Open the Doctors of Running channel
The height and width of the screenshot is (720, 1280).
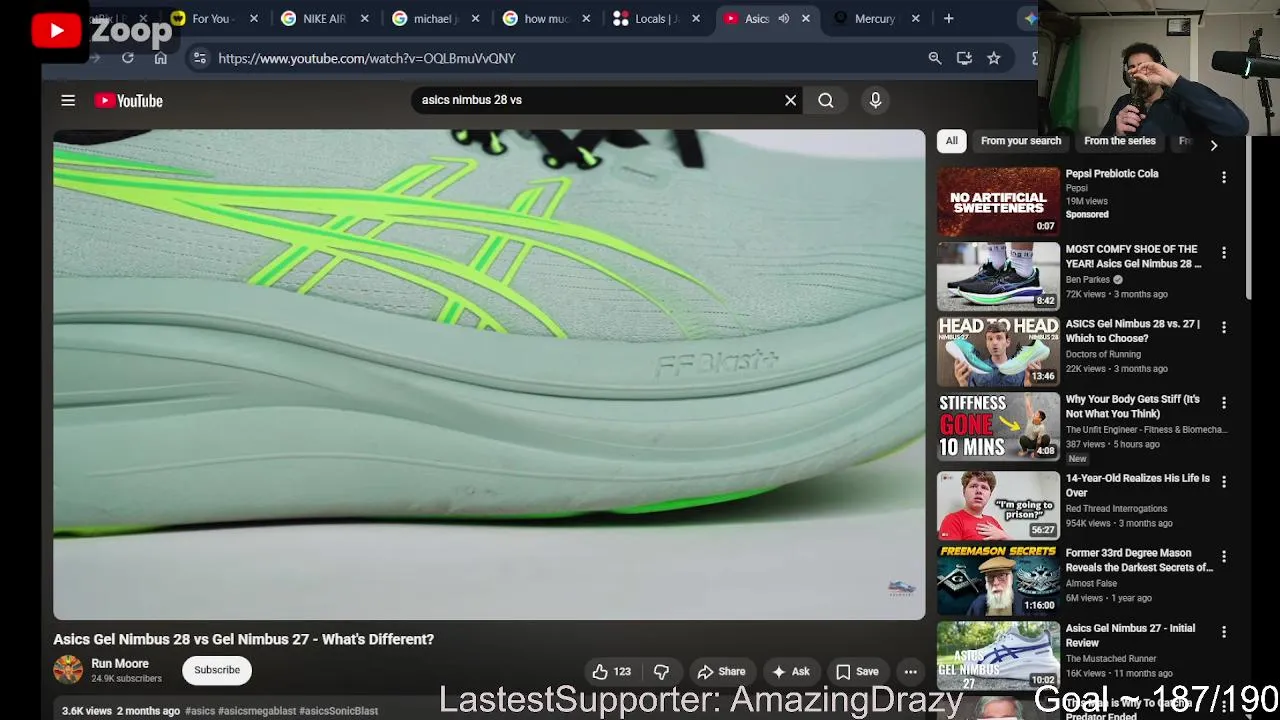click(x=1103, y=354)
